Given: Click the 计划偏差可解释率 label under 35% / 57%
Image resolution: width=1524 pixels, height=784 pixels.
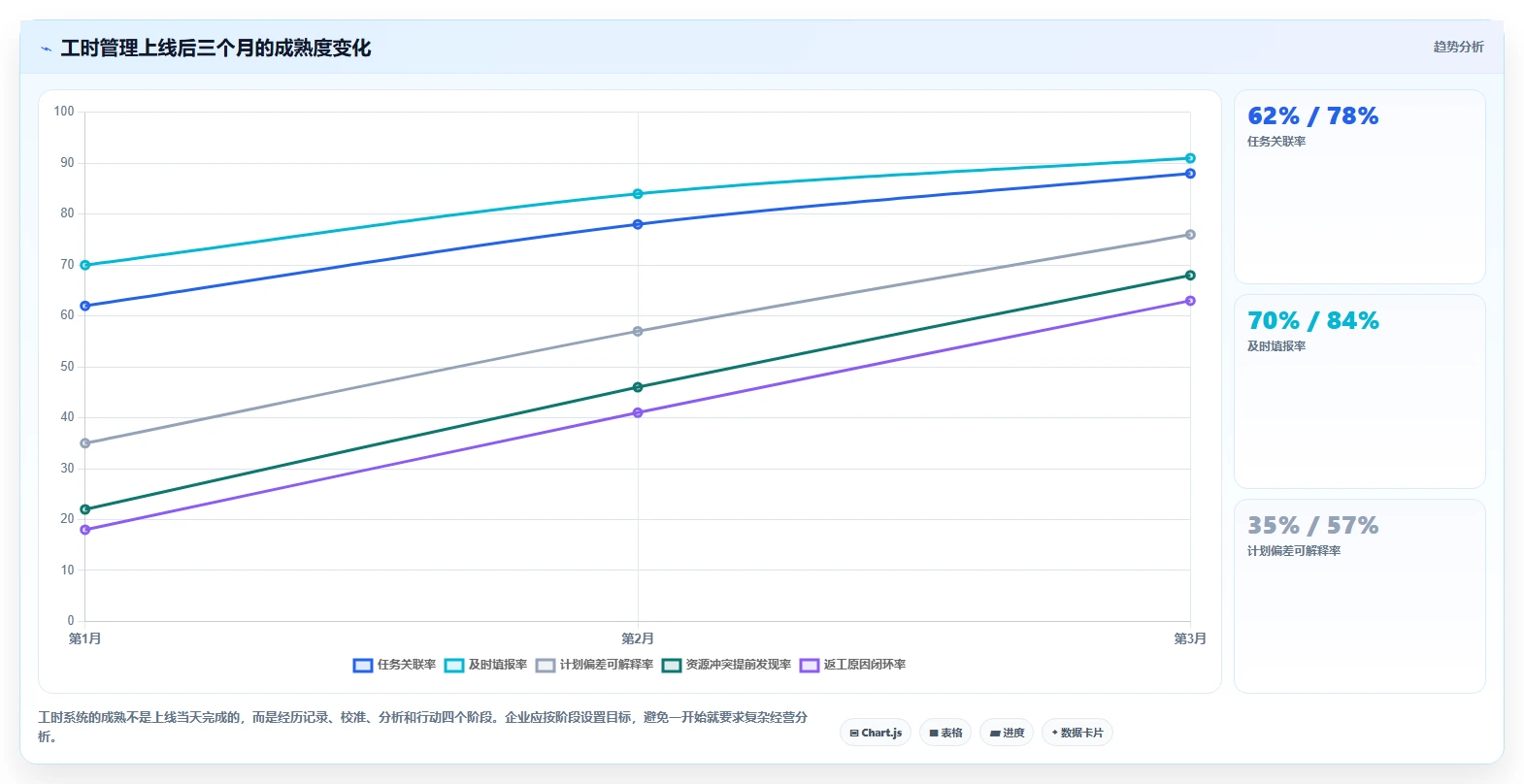Looking at the screenshot, I should [x=1294, y=551].
